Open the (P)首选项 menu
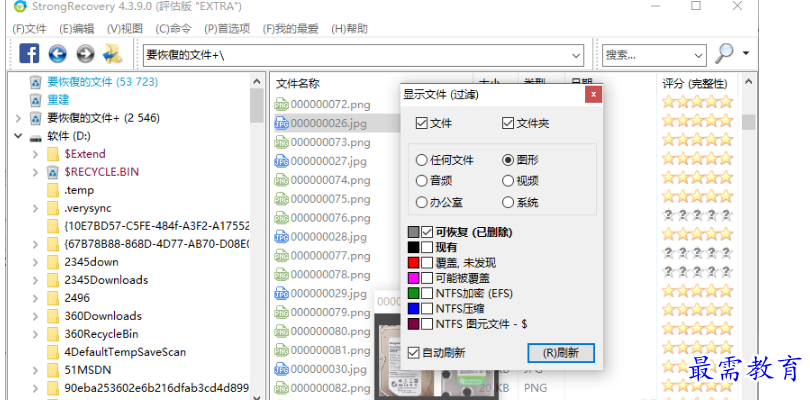 click(227, 28)
